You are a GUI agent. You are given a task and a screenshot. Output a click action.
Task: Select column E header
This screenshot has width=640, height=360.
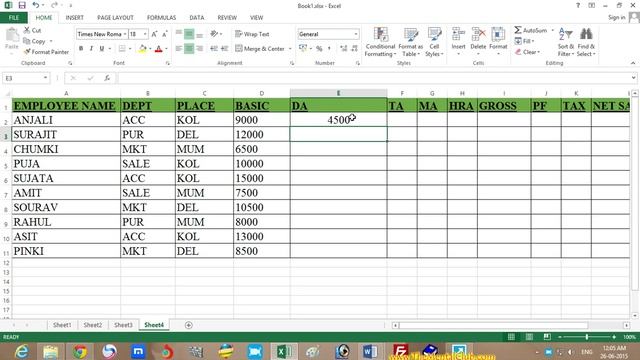click(x=338, y=93)
